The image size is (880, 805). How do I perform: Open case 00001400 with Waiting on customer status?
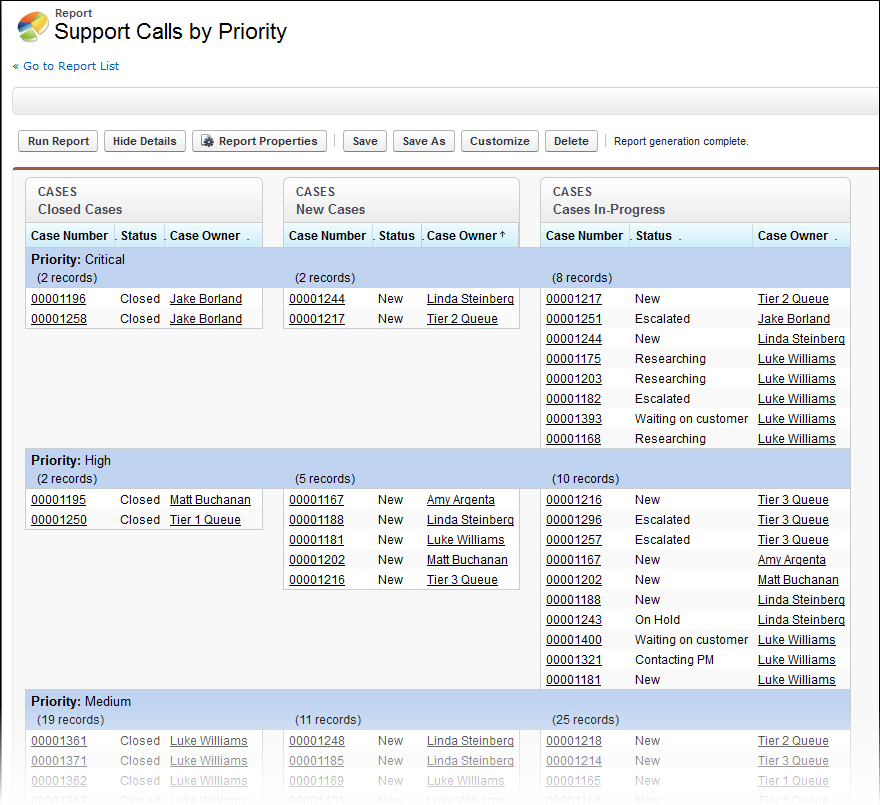click(x=573, y=639)
